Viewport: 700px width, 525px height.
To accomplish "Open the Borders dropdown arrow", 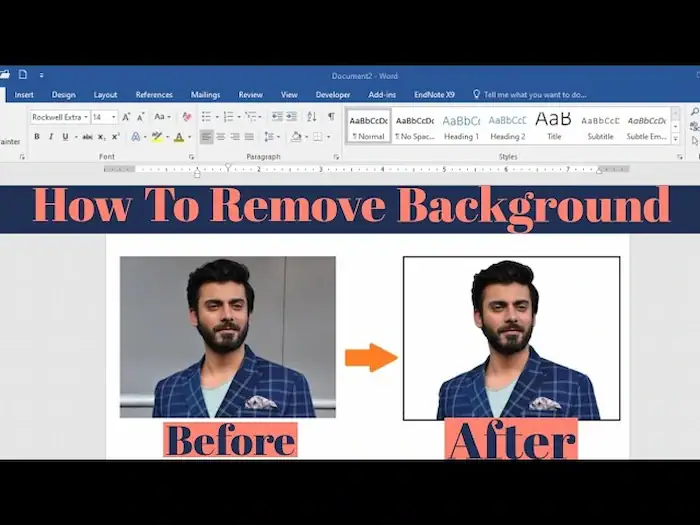I will click(329, 137).
